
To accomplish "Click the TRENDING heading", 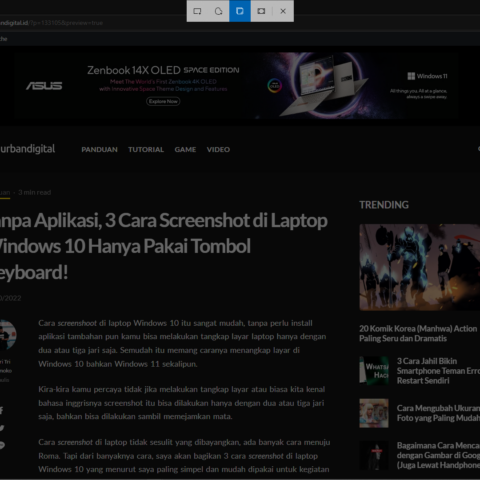I will [x=384, y=205].
